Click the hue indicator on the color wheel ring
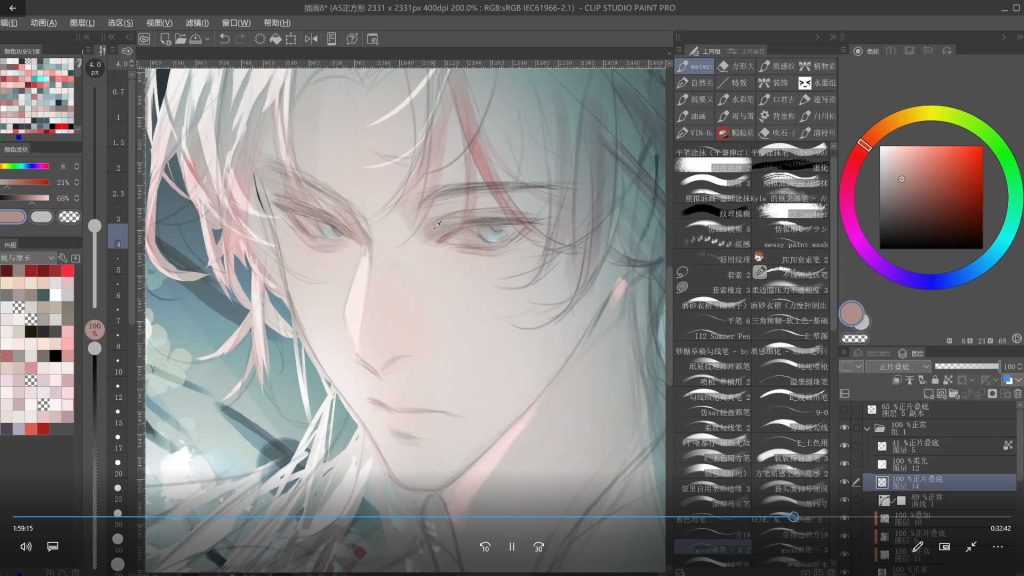 (865, 145)
